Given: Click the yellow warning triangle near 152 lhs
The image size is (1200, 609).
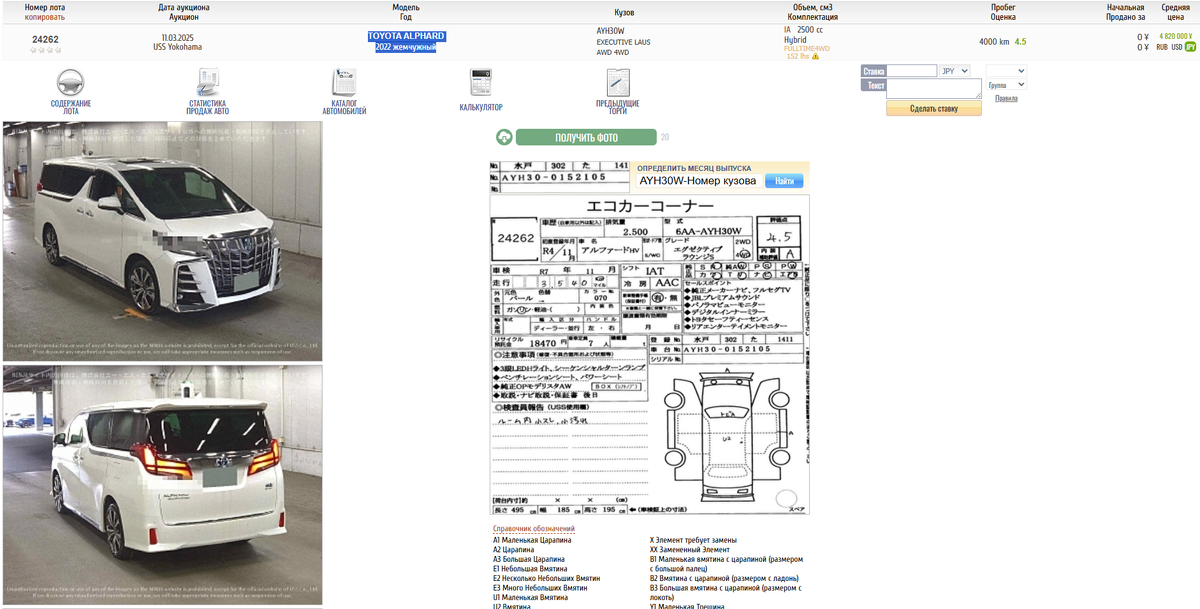Looking at the screenshot, I should (815, 57).
